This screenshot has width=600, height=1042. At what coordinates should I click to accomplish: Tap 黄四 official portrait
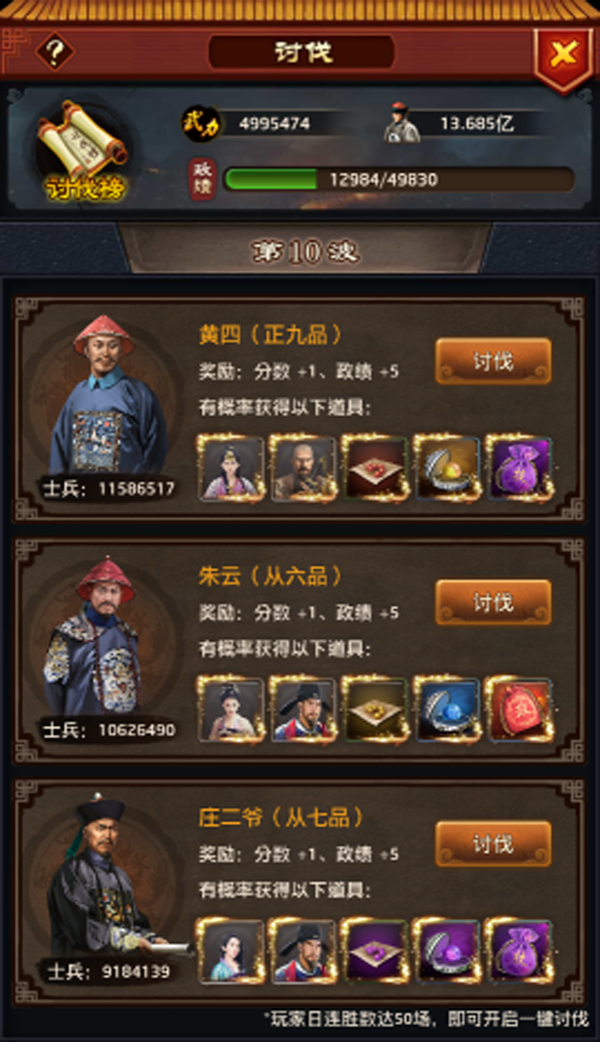coord(106,397)
